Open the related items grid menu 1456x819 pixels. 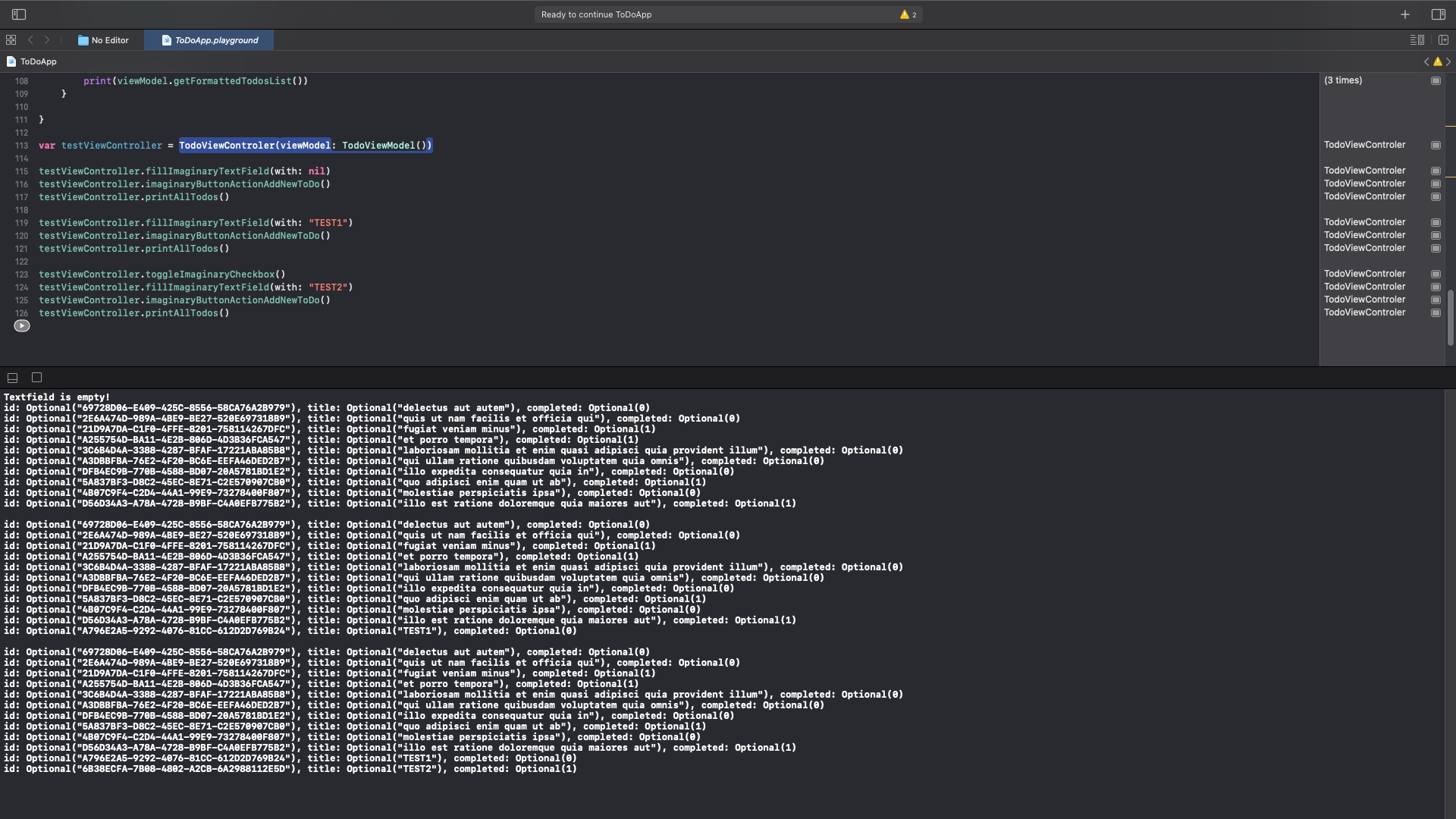pyautogui.click(x=11, y=40)
